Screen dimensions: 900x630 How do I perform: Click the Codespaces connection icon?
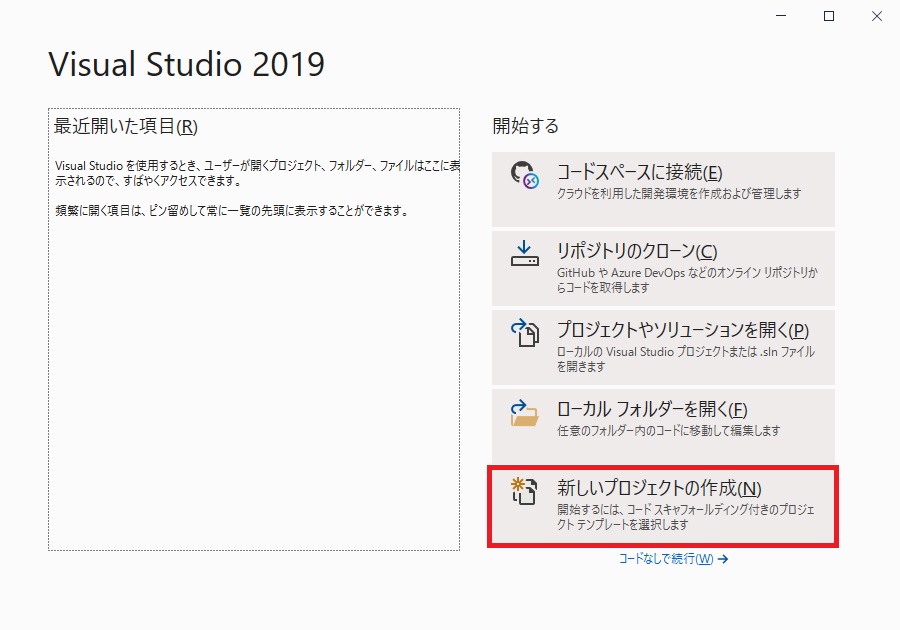click(x=525, y=175)
